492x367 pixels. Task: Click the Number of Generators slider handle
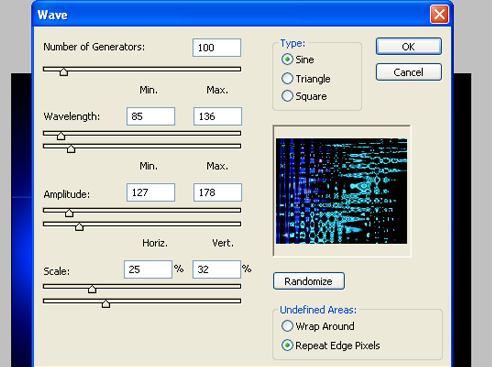64,71
